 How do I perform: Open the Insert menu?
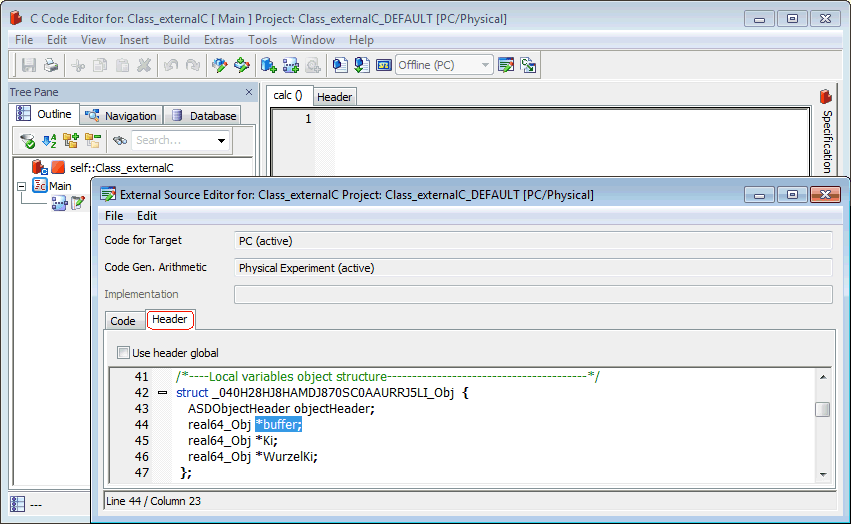pos(134,40)
